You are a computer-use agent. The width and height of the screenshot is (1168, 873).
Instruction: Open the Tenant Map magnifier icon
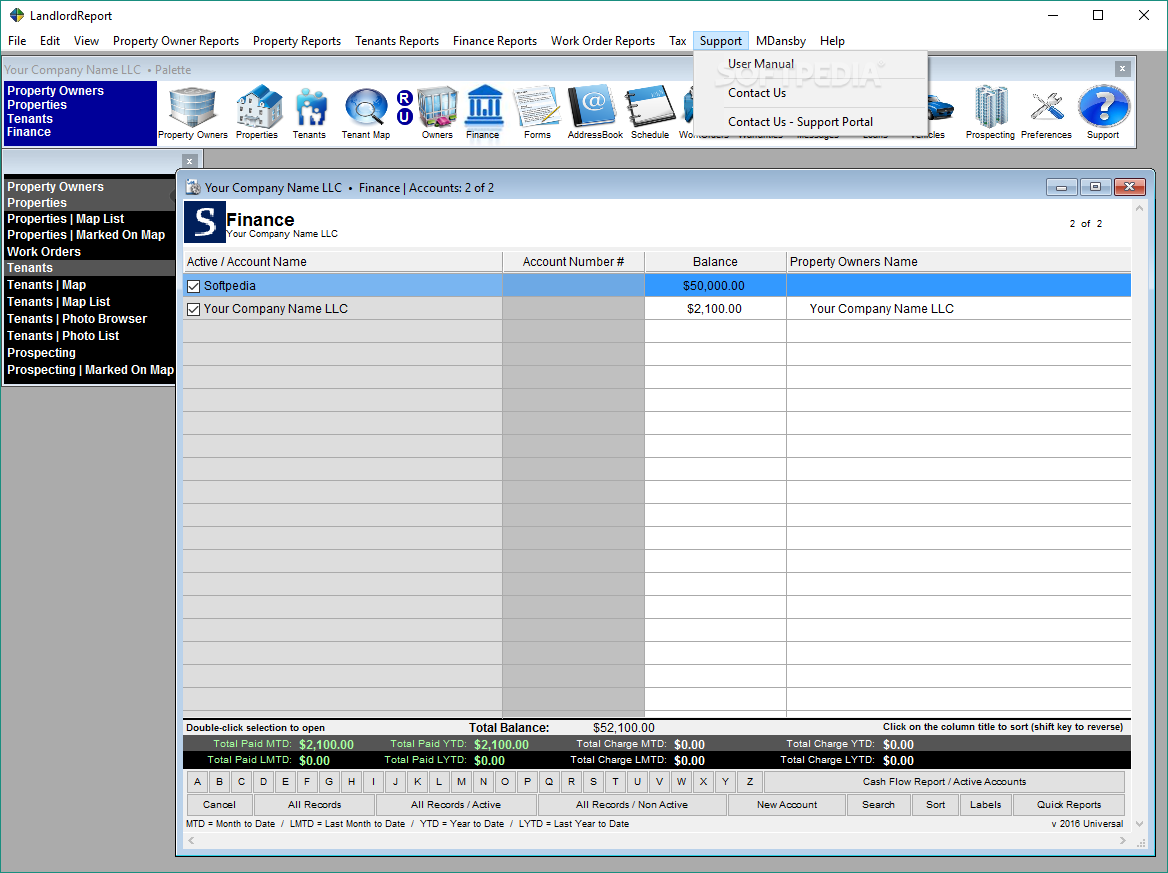(x=366, y=107)
